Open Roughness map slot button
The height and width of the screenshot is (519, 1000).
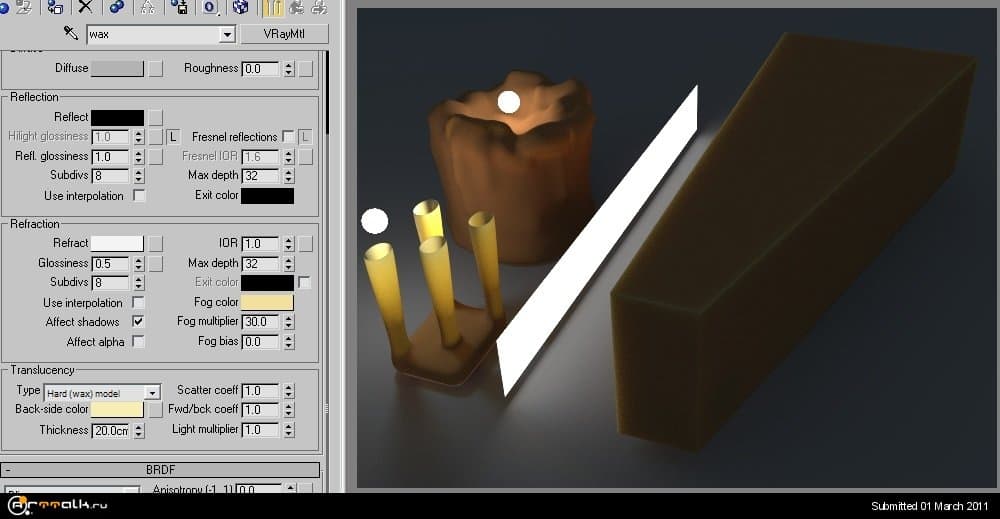coord(306,69)
